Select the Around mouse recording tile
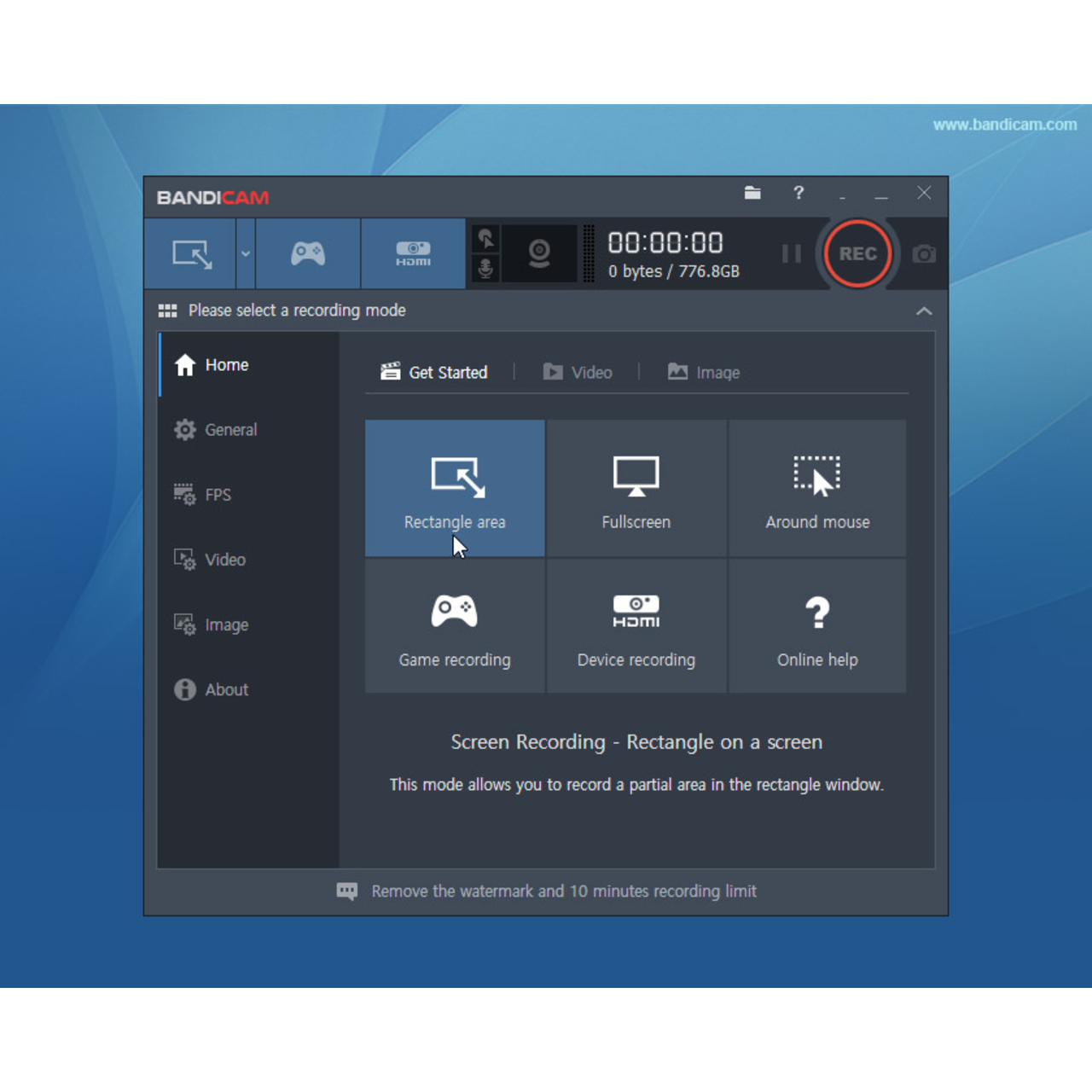Viewport: 1092px width, 1092px height. 817,489
